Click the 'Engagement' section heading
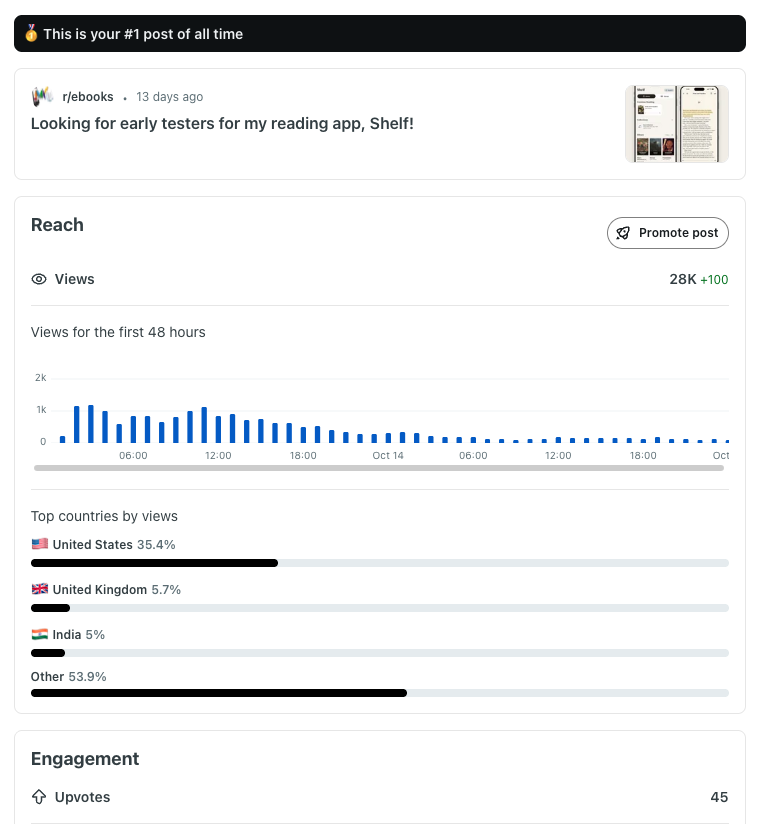 [x=85, y=759]
